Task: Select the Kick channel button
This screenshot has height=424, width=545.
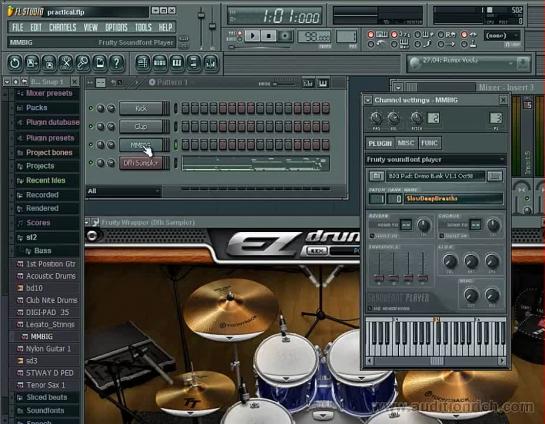Action: point(141,108)
